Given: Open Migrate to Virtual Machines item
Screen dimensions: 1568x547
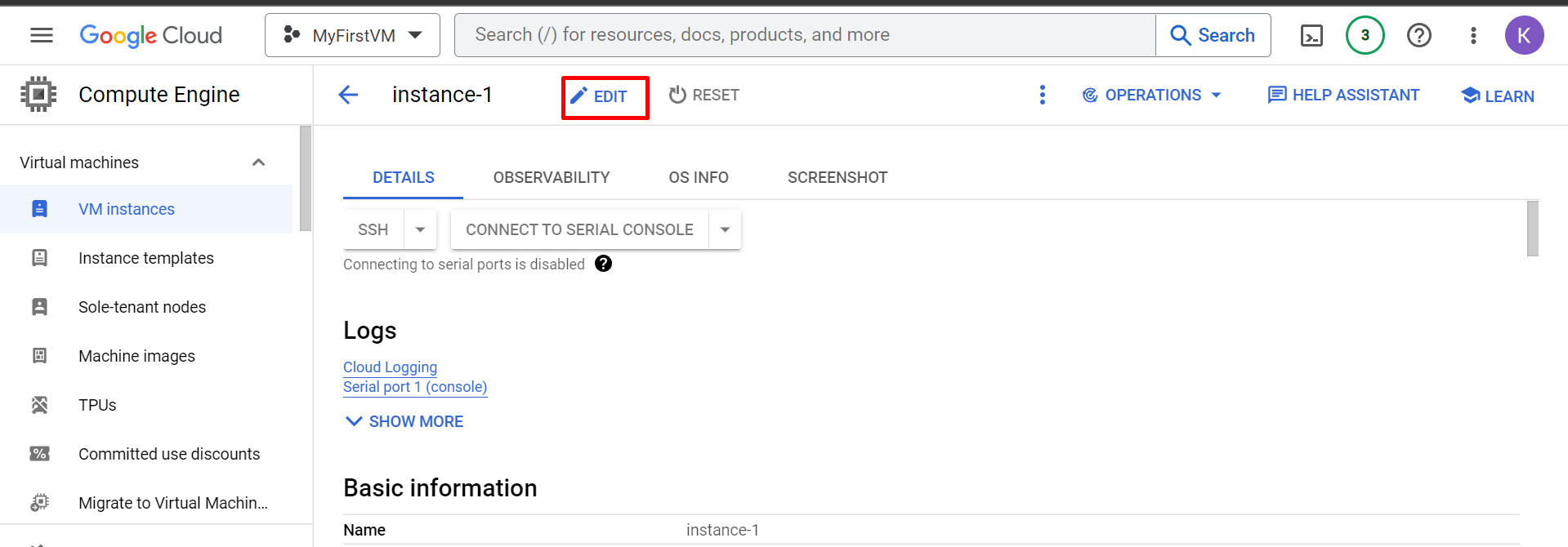Looking at the screenshot, I should point(146,503).
